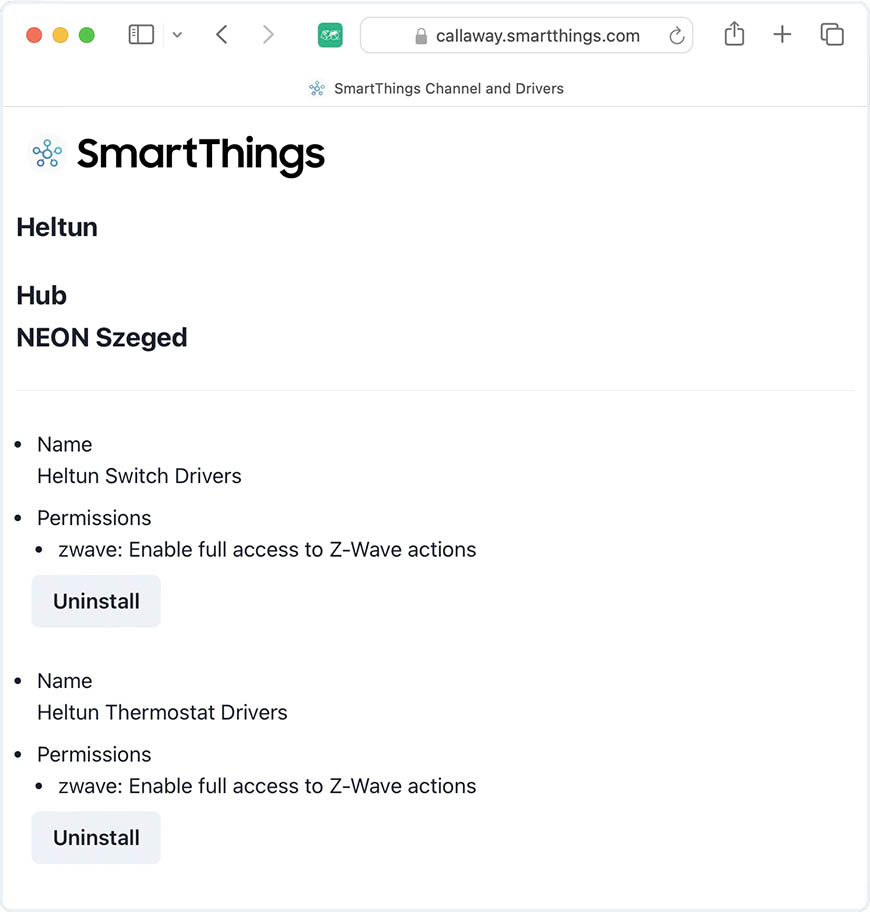Click the padlock icon in address bar
The height and width of the screenshot is (912, 870).
[x=421, y=36]
